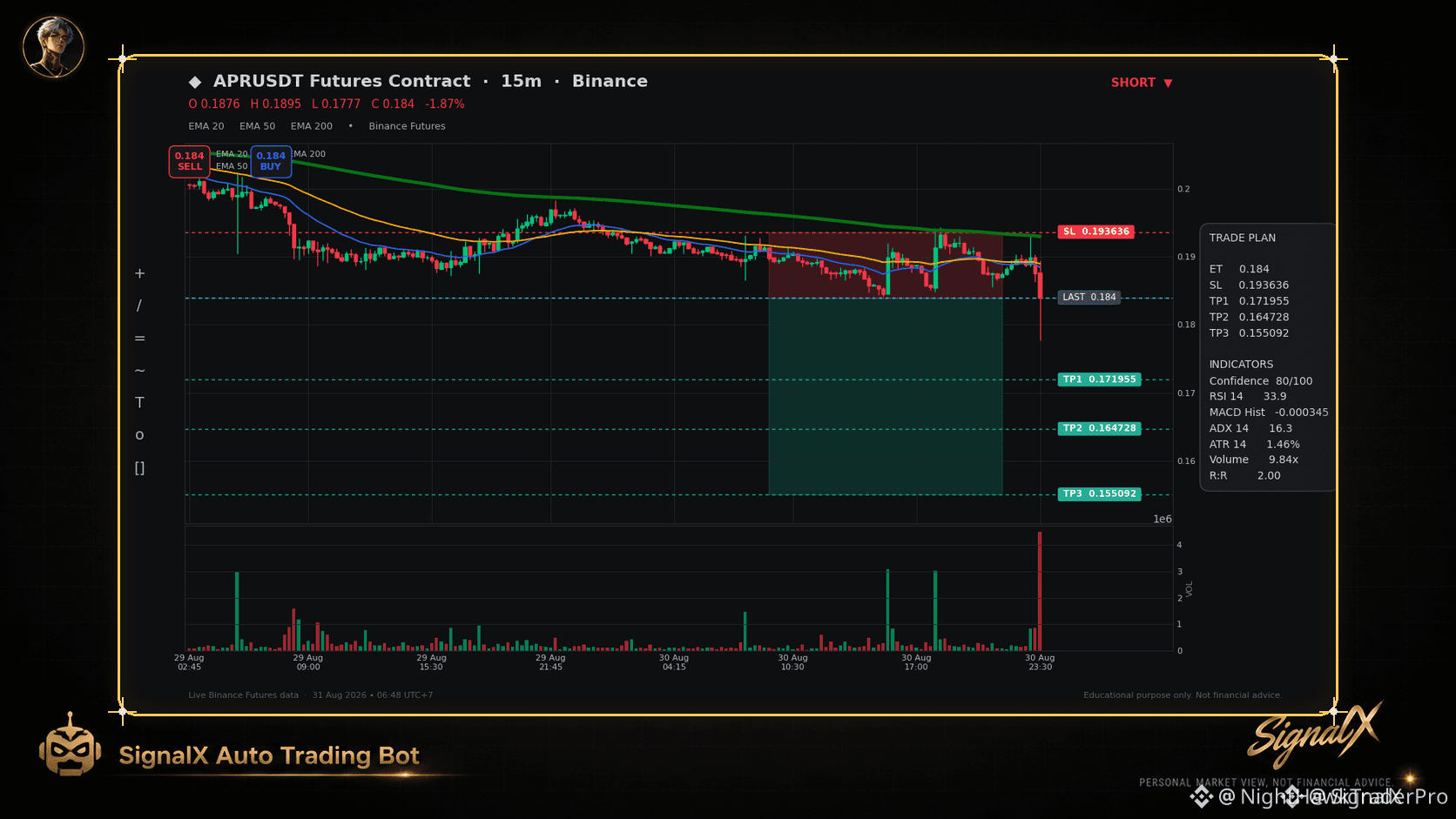Image resolution: width=1456 pixels, height=819 pixels.
Task: Click the R:R 2.00 row
Action: [x=1244, y=476]
